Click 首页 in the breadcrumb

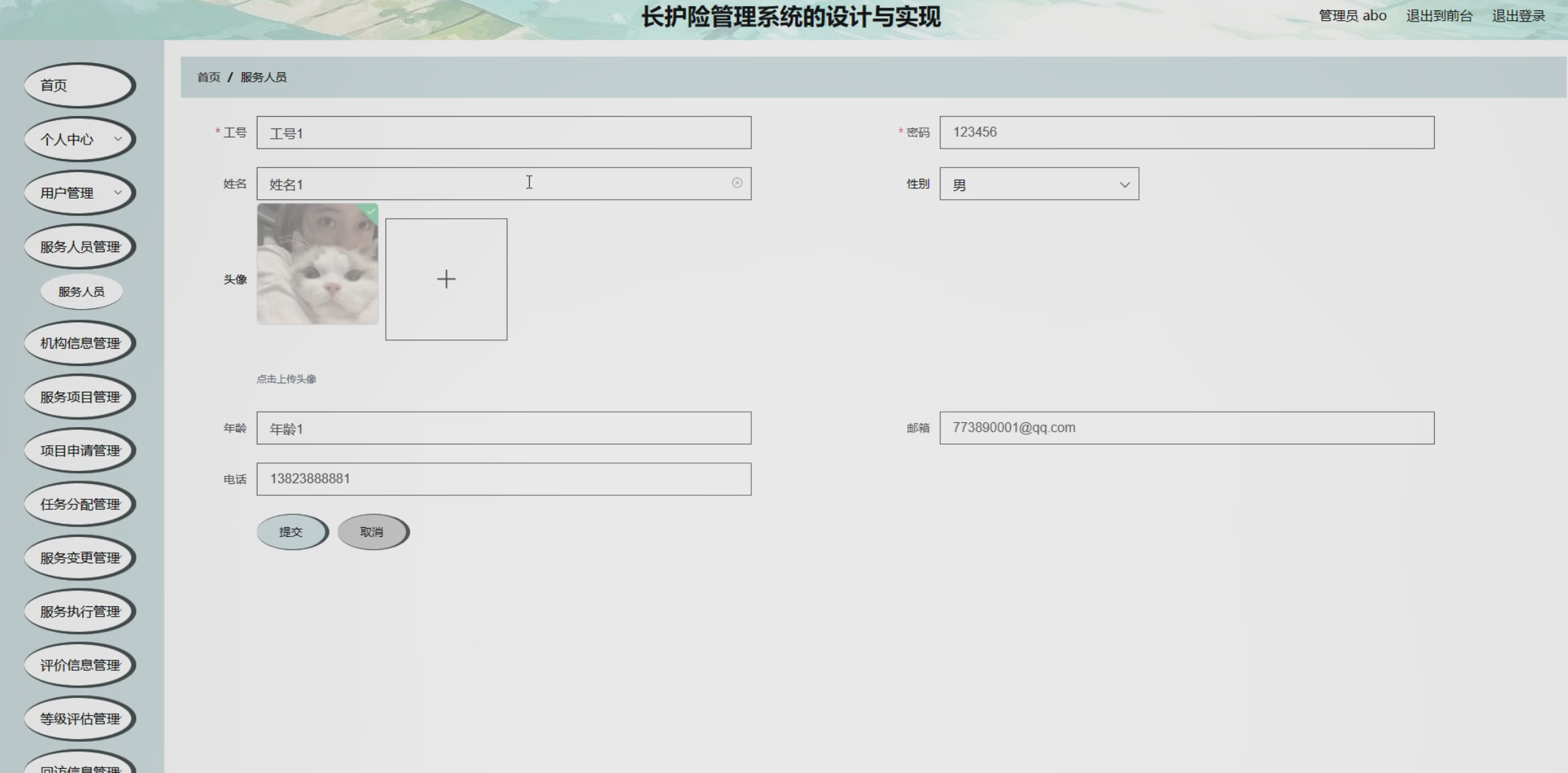[208, 77]
